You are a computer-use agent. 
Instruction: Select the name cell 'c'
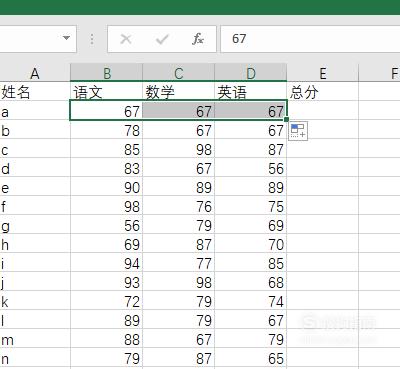[35, 149]
